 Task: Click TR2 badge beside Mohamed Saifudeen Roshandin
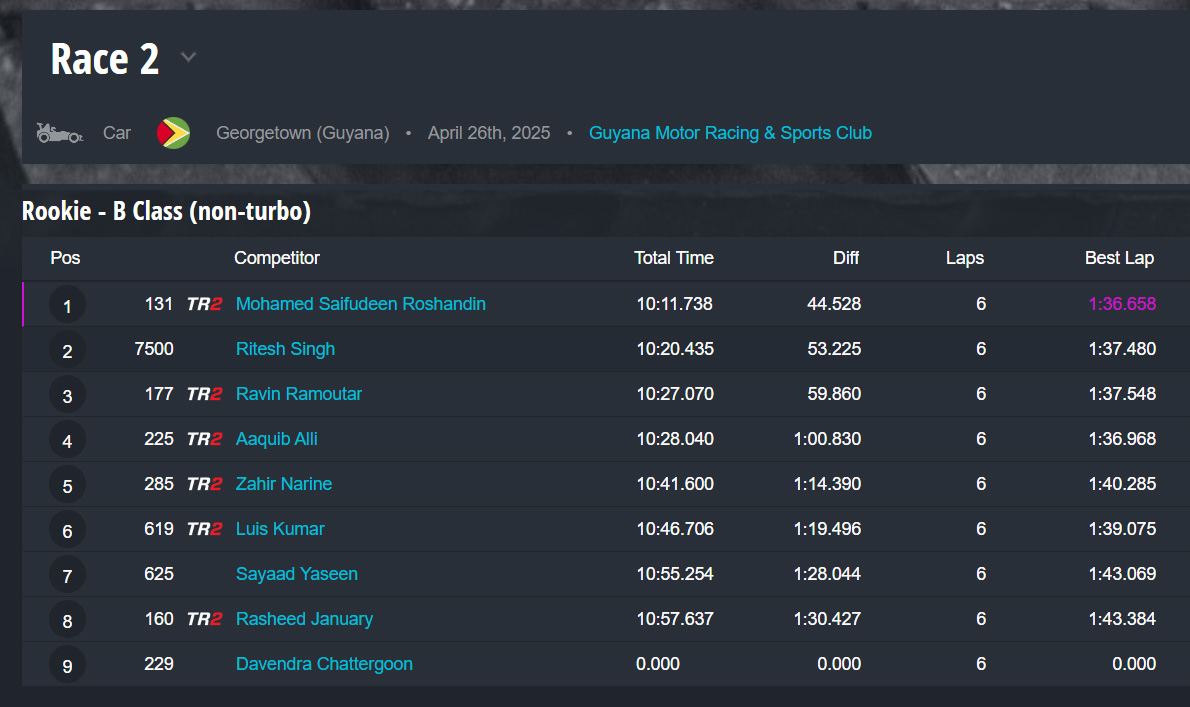(204, 304)
